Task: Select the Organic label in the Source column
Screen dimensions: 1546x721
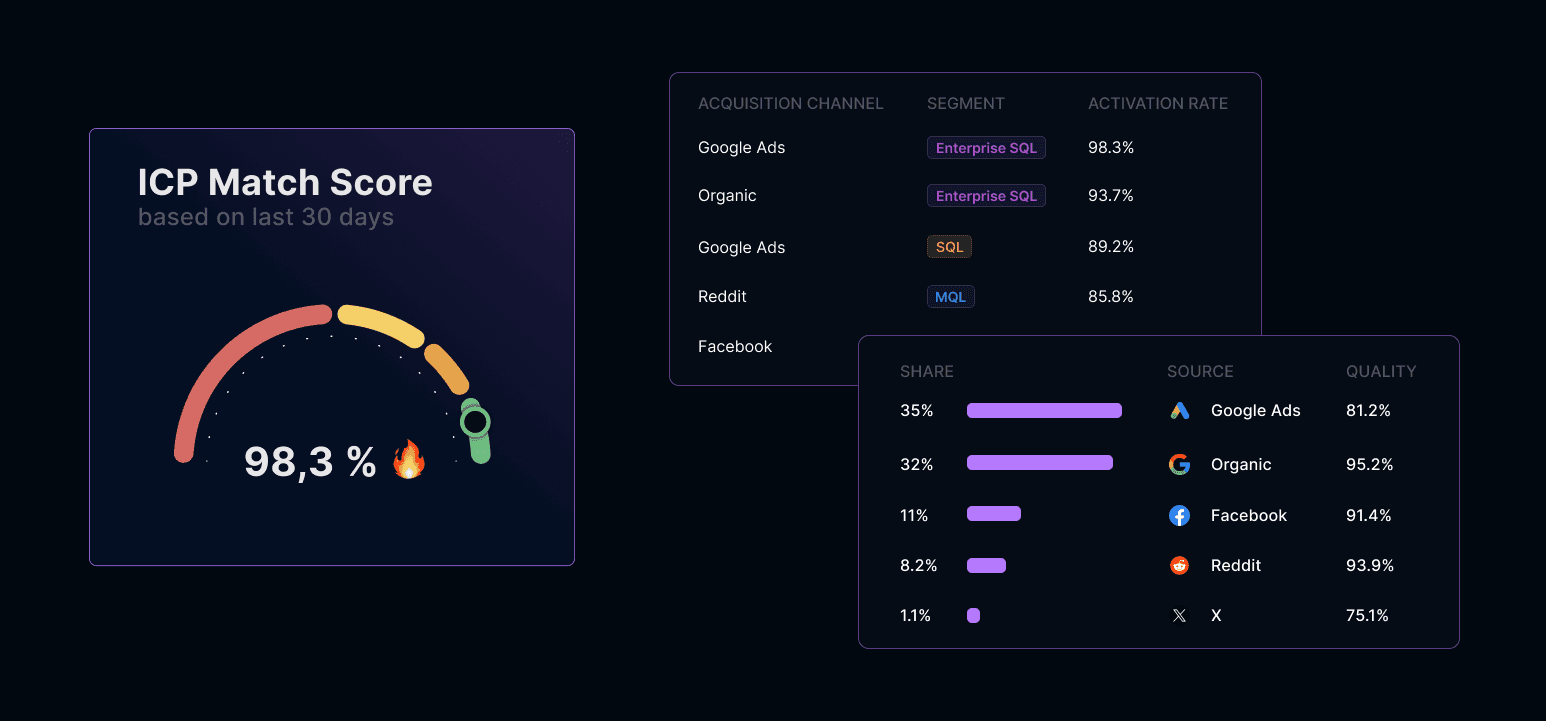Action: pyautogui.click(x=1241, y=465)
